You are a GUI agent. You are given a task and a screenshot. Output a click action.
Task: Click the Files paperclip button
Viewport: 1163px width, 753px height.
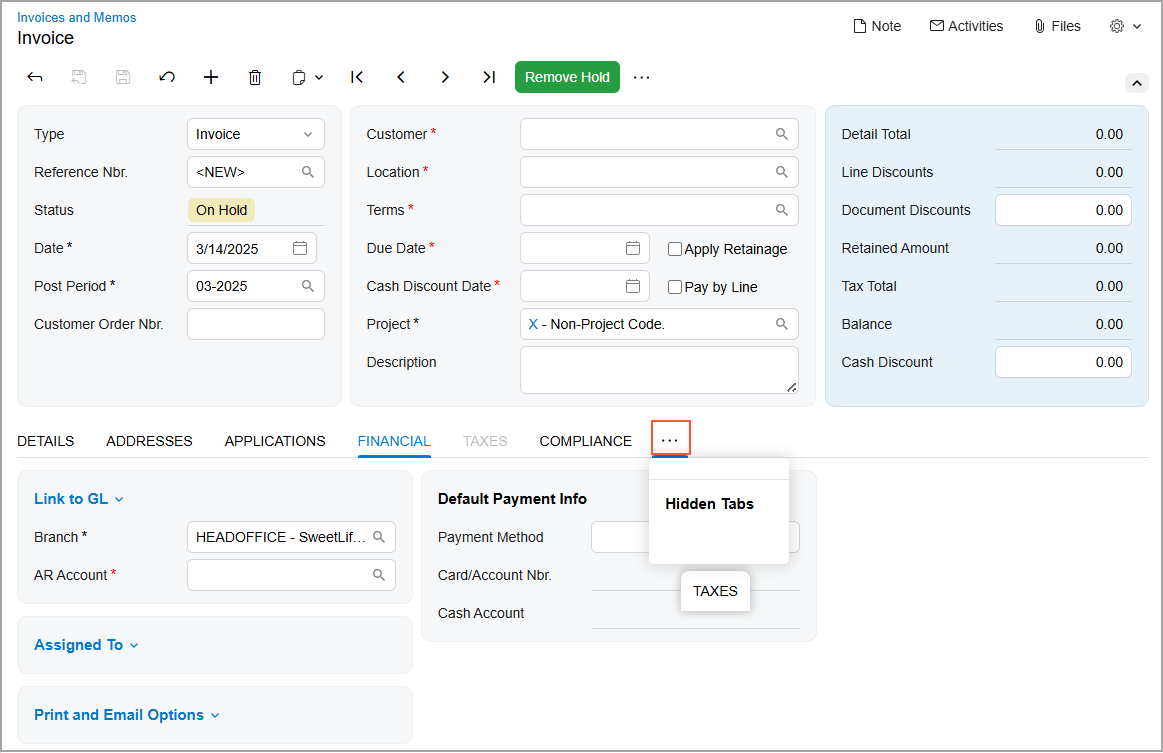tap(1057, 26)
